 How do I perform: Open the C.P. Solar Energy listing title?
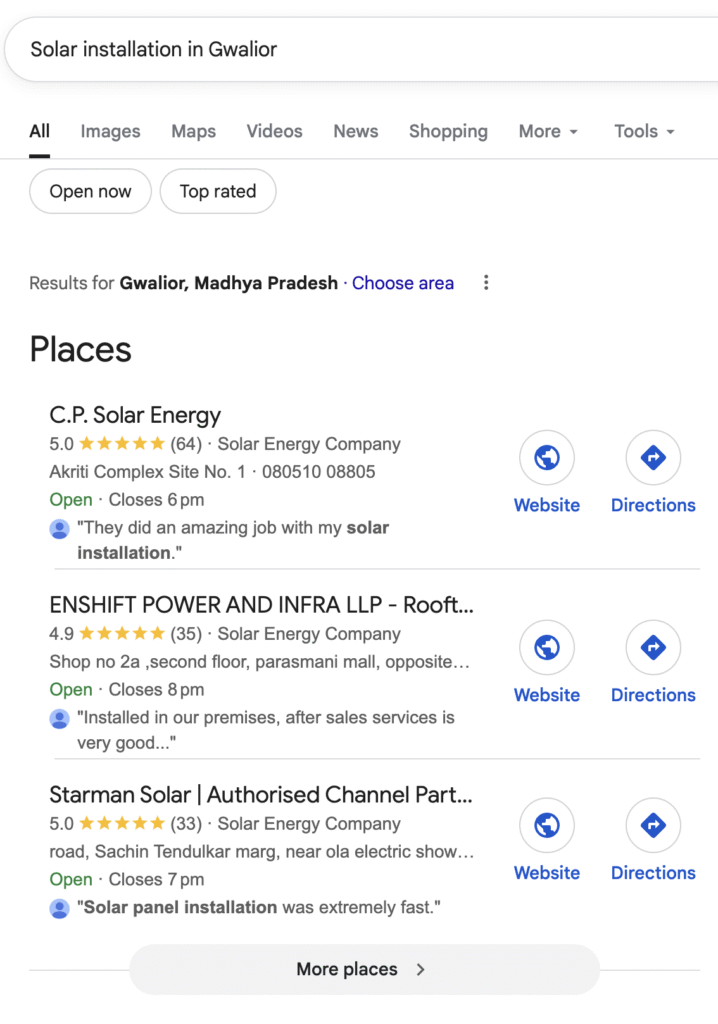[135, 415]
